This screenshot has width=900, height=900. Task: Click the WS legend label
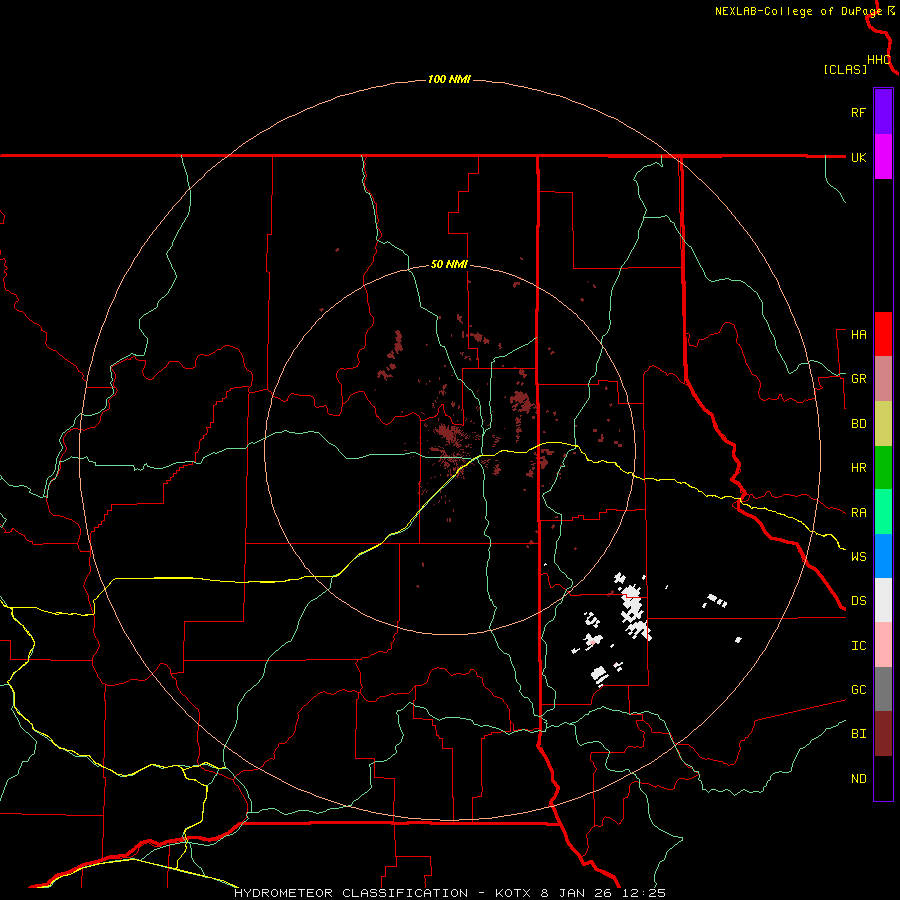point(858,557)
